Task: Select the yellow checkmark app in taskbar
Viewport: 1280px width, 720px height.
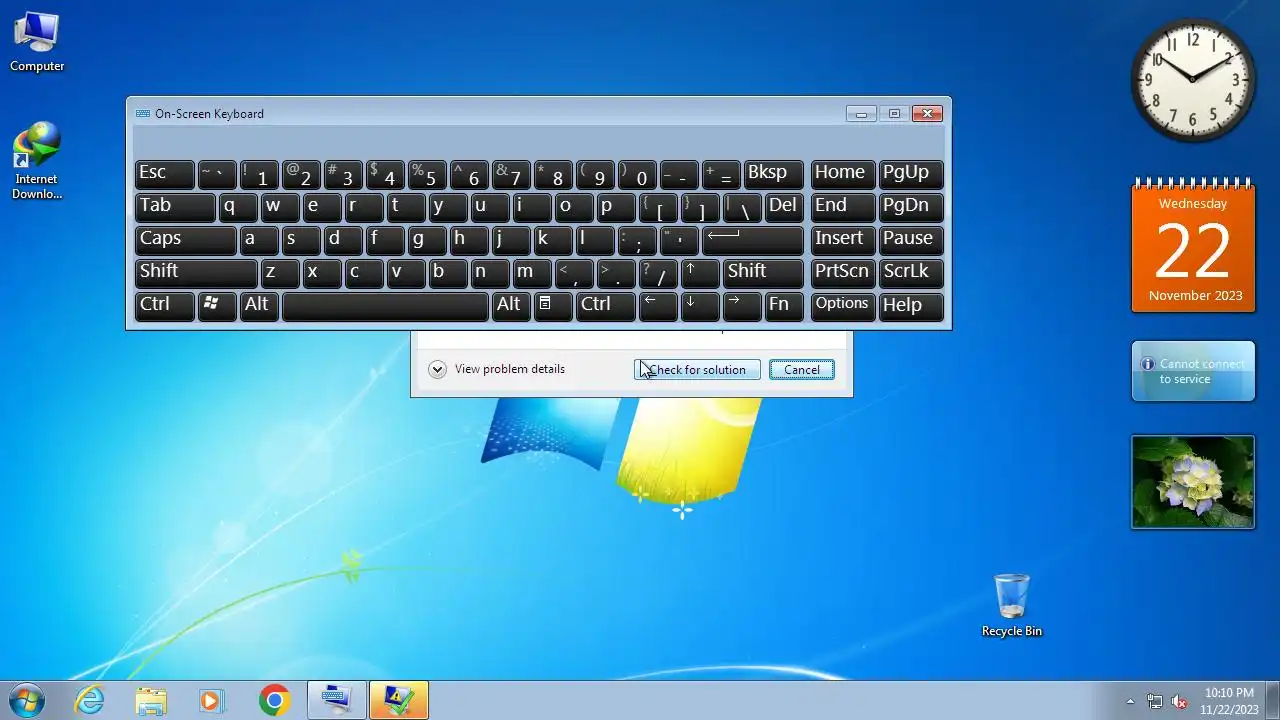Action: [399, 700]
